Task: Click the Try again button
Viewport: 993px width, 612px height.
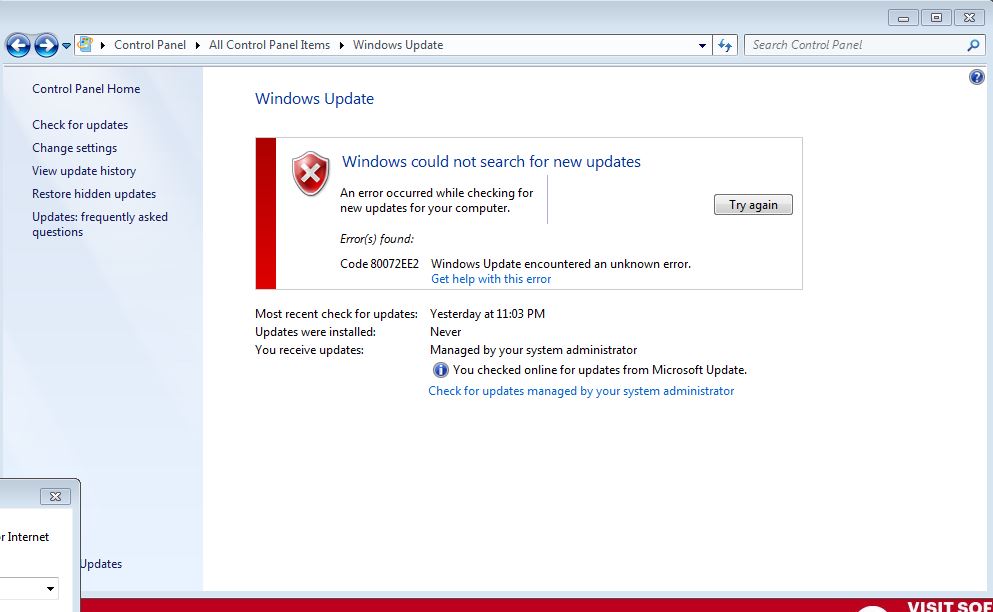Action: [x=753, y=205]
